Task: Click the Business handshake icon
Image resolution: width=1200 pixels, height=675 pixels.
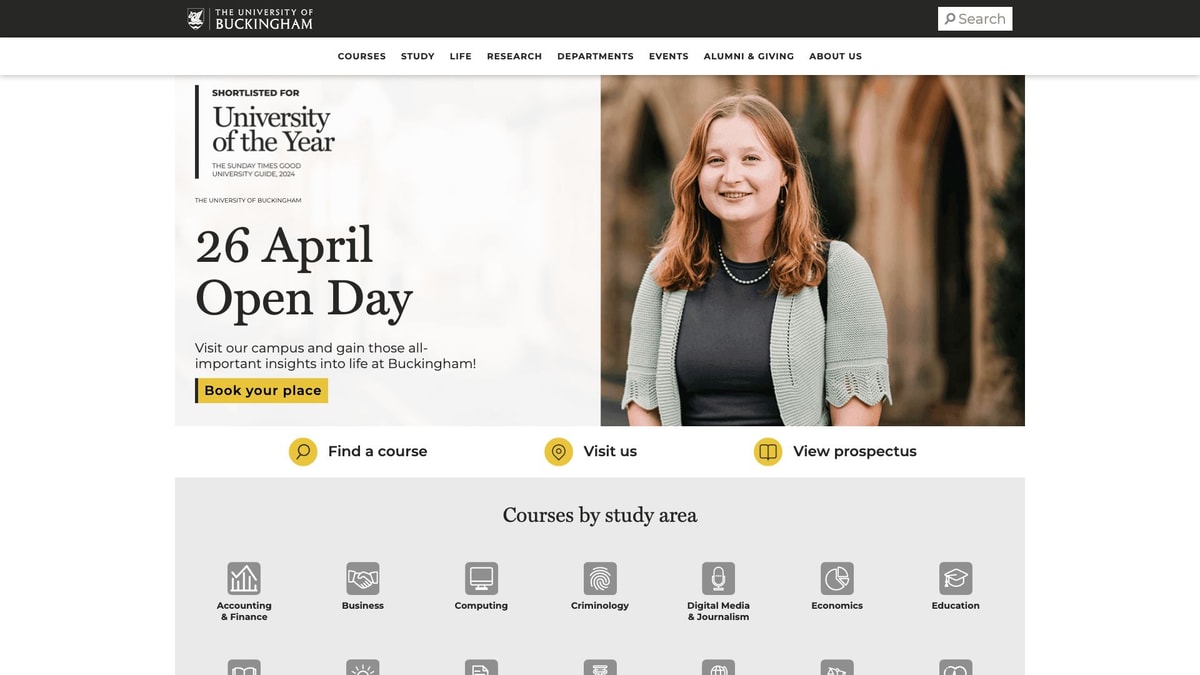Action: pyautogui.click(x=362, y=577)
